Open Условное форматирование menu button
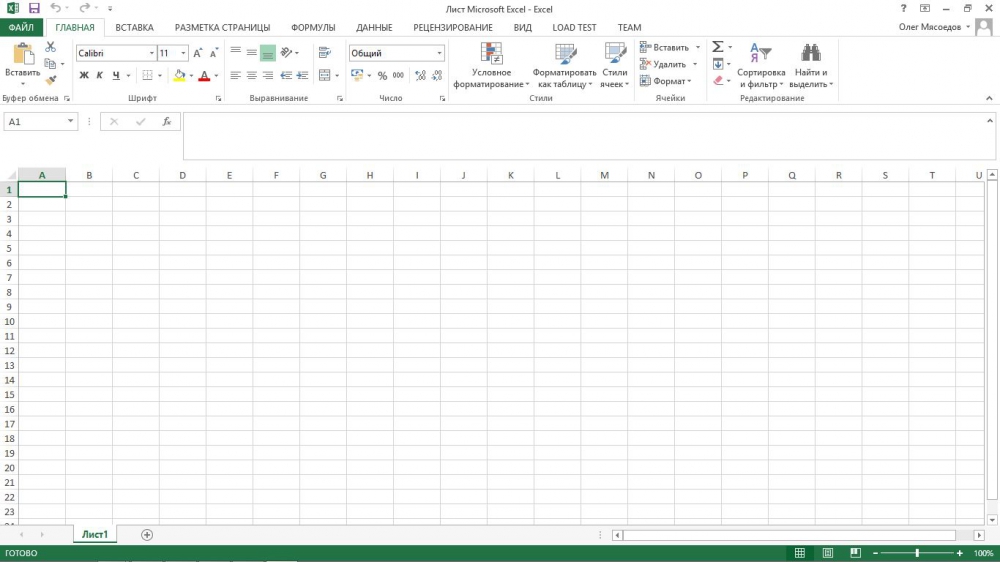The image size is (1000, 562). tap(491, 66)
